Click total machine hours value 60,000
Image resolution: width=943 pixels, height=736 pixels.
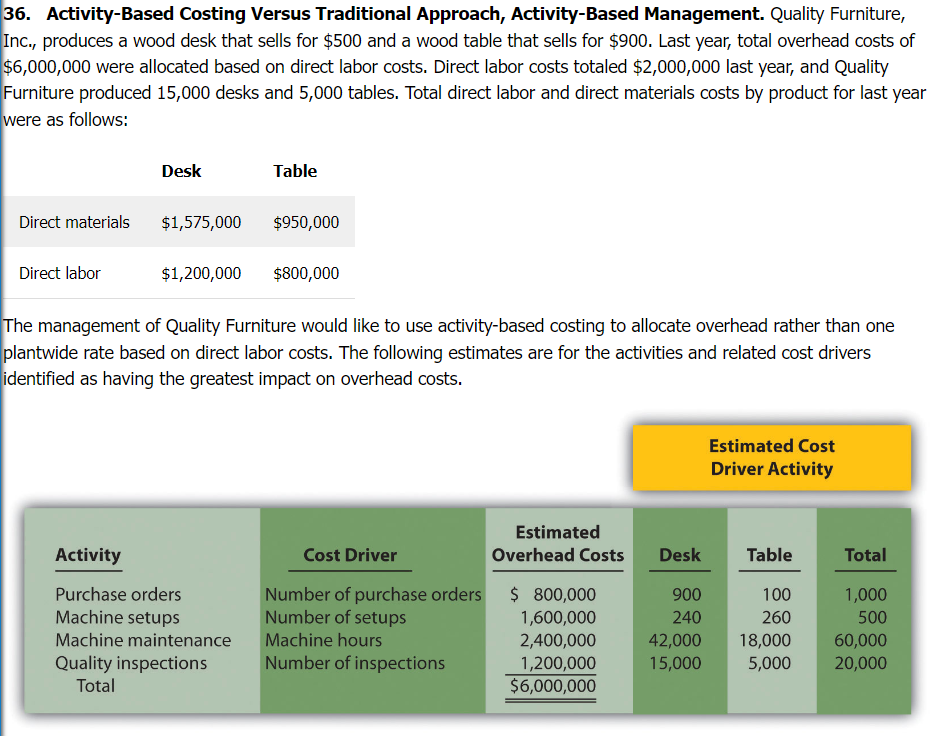pos(860,640)
